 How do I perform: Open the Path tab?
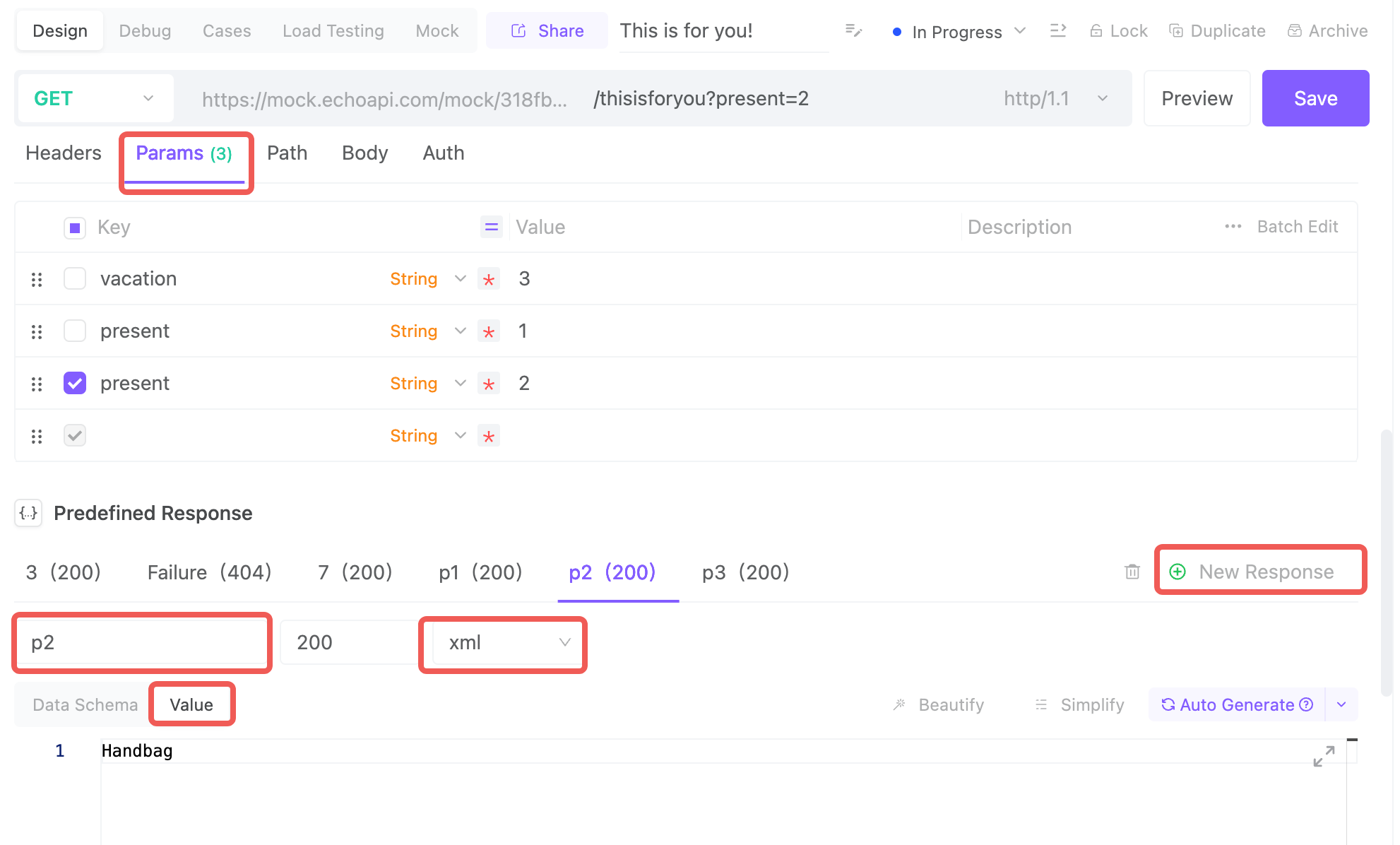pyautogui.click(x=287, y=153)
